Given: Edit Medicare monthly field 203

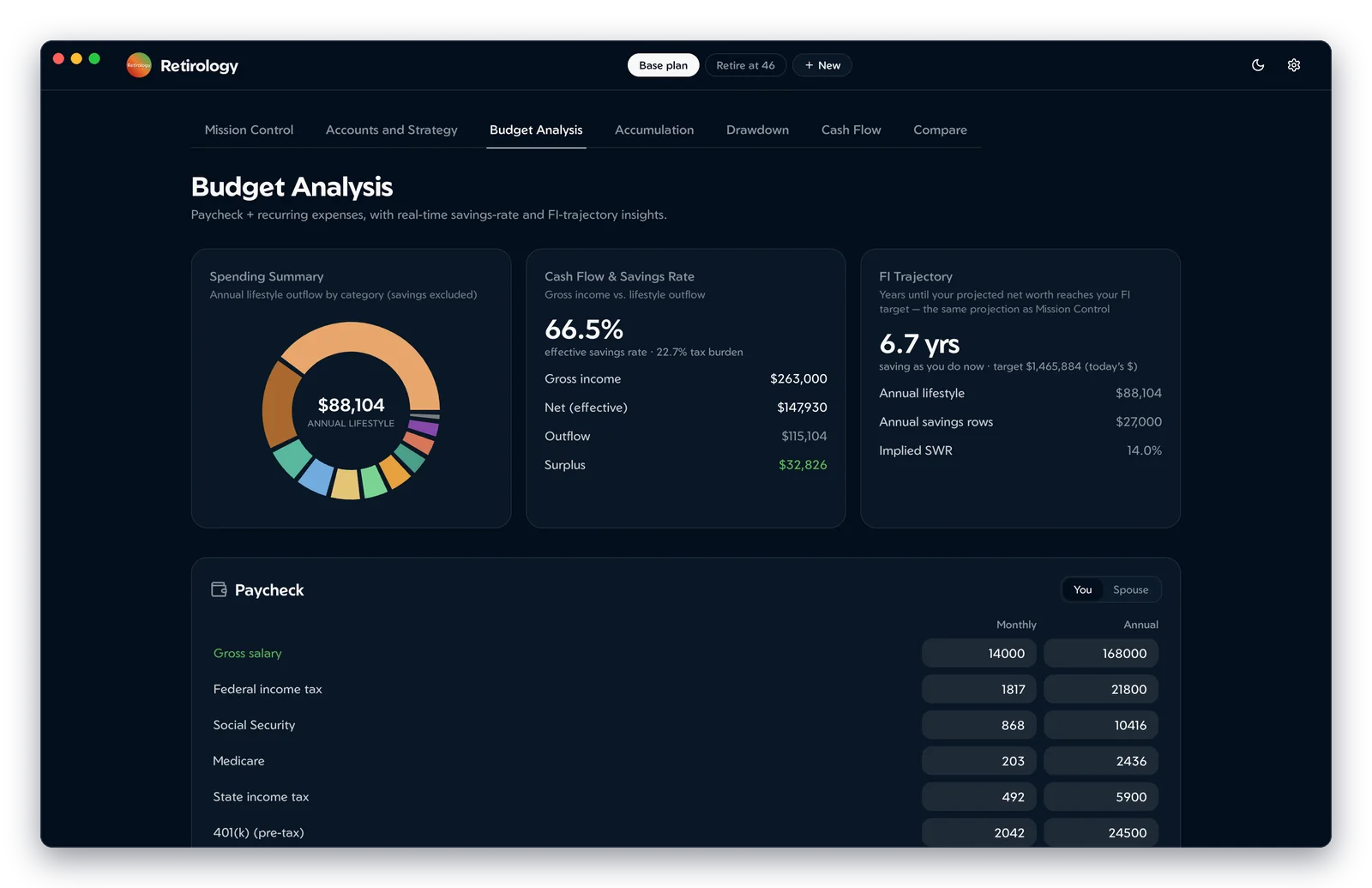Looking at the screenshot, I should [x=979, y=761].
